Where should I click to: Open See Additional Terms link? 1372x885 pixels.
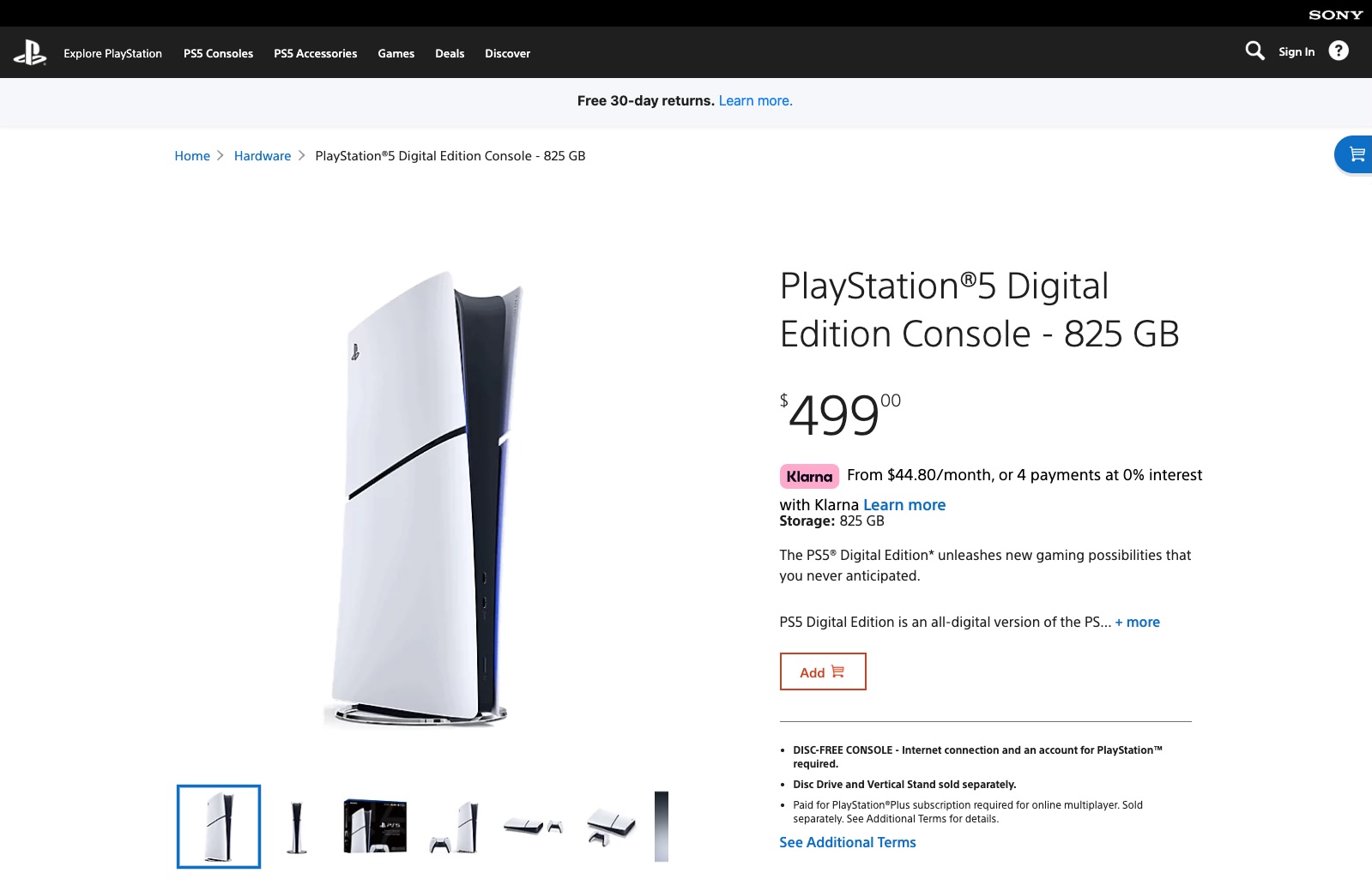click(x=847, y=843)
